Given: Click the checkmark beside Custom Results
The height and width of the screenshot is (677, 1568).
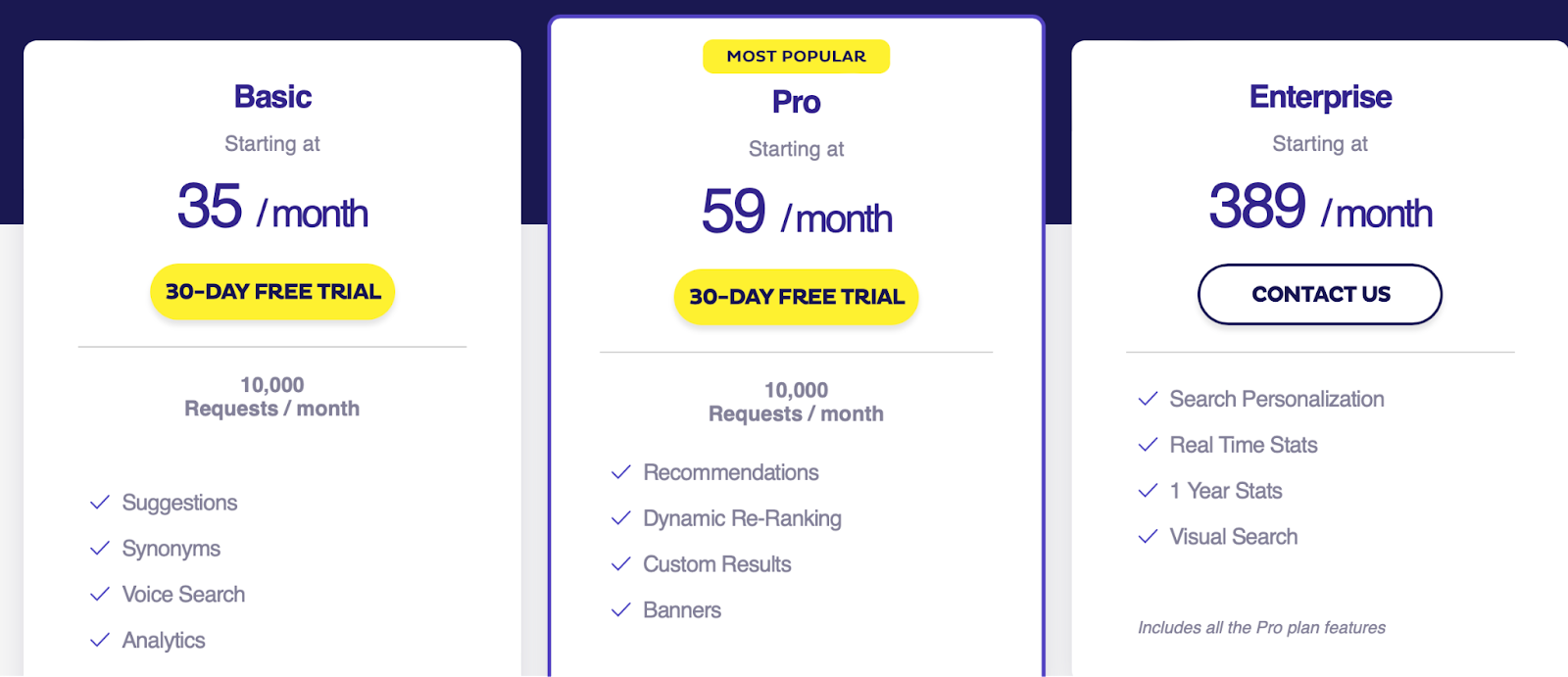Looking at the screenshot, I should (x=621, y=564).
